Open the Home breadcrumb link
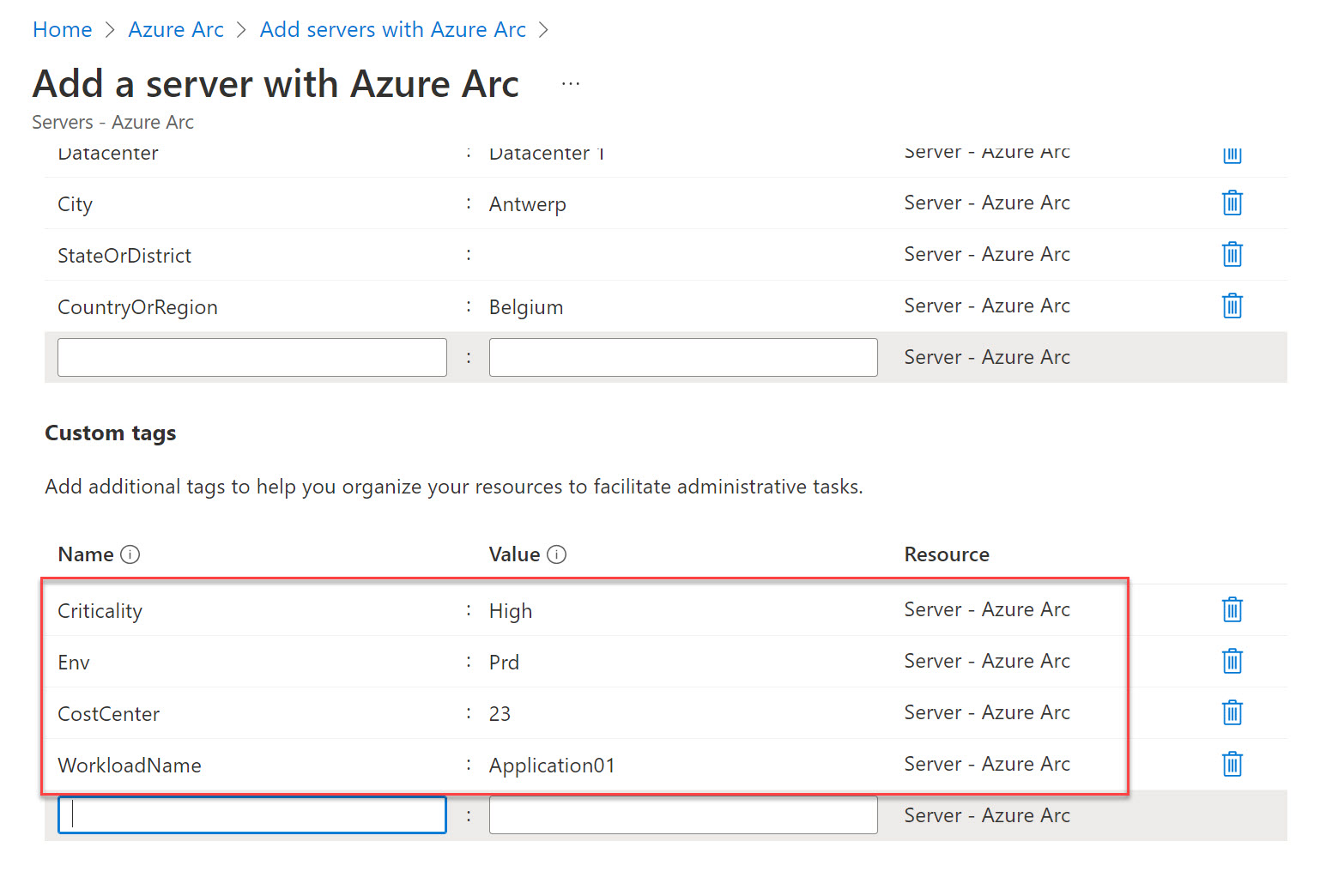Image resolution: width=1320 pixels, height=896 pixels. [62, 29]
